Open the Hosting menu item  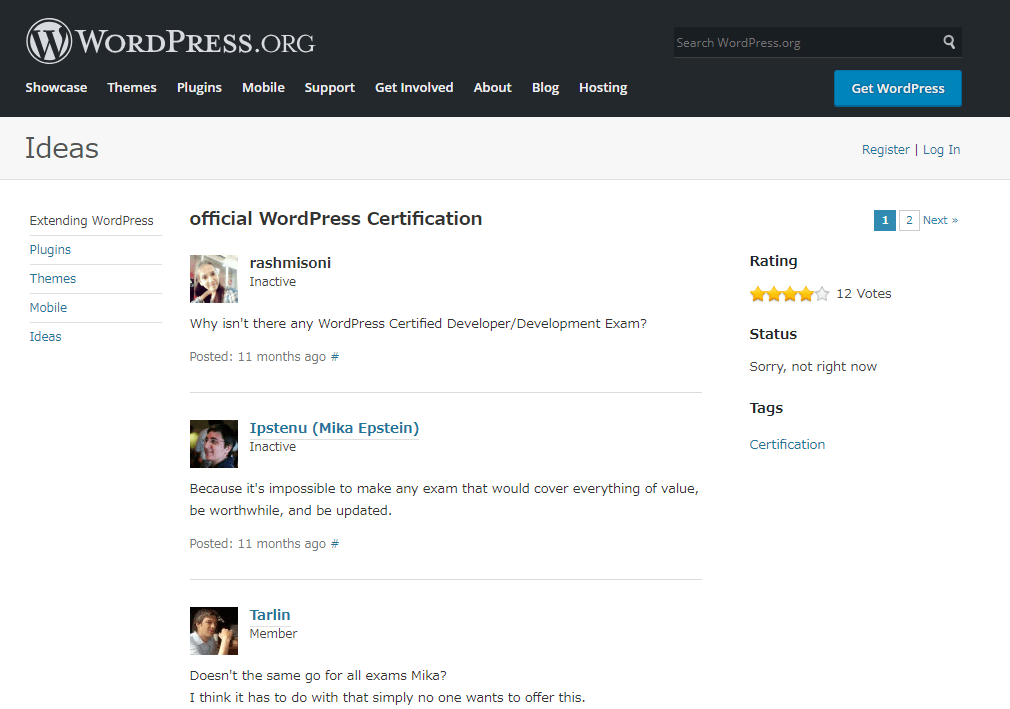(603, 88)
